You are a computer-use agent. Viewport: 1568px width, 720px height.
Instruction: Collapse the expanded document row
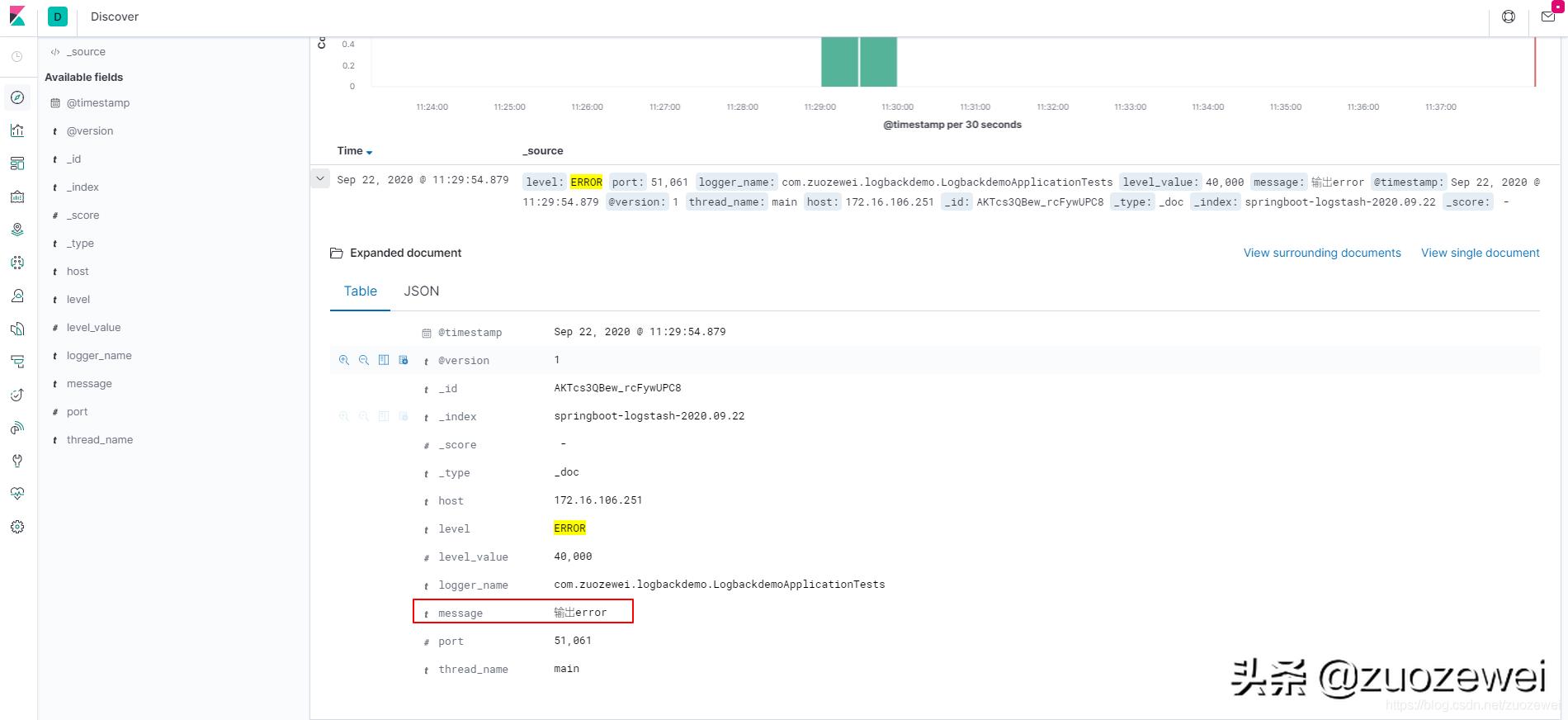point(320,178)
